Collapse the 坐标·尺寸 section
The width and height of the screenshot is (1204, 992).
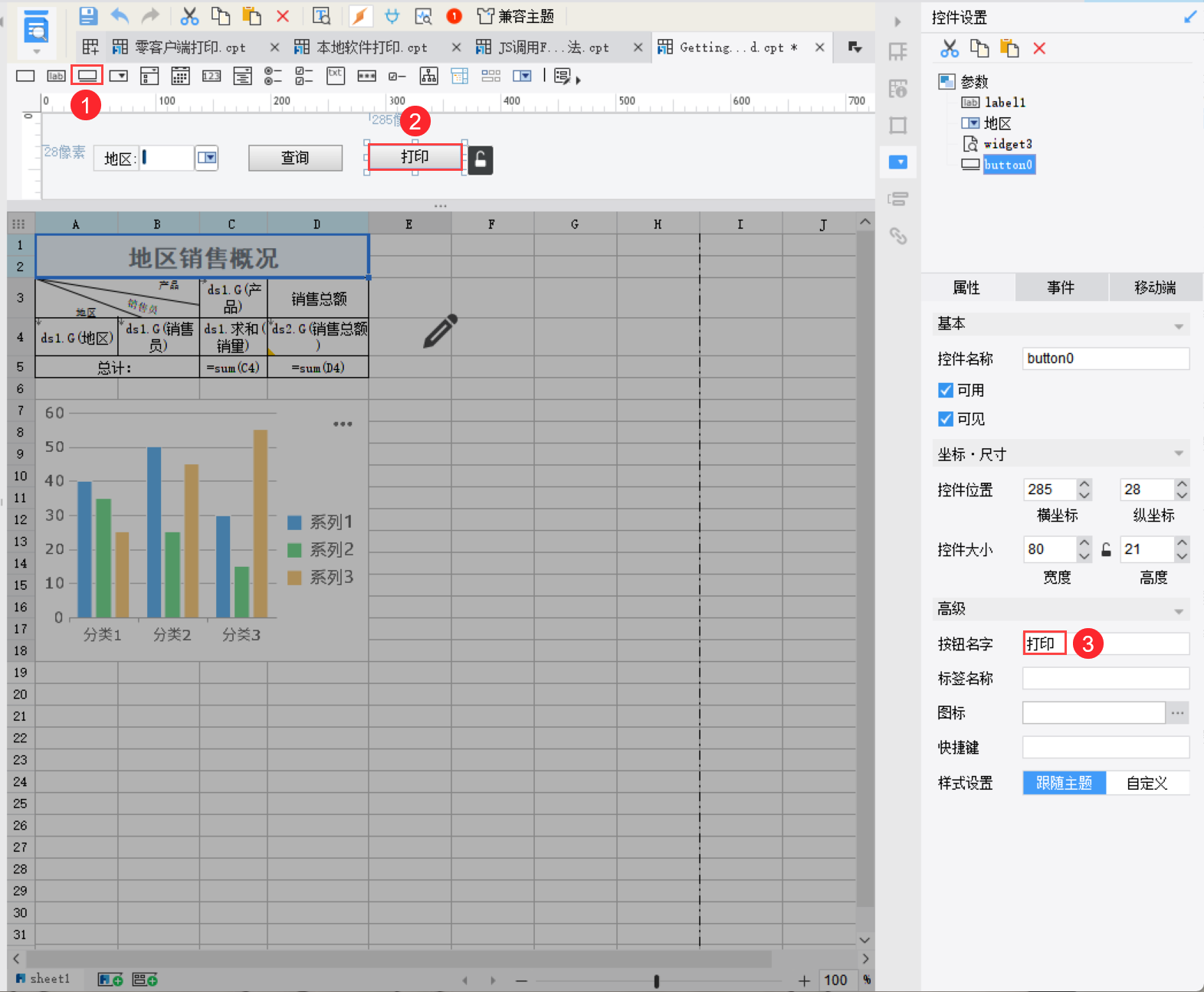point(1179,453)
